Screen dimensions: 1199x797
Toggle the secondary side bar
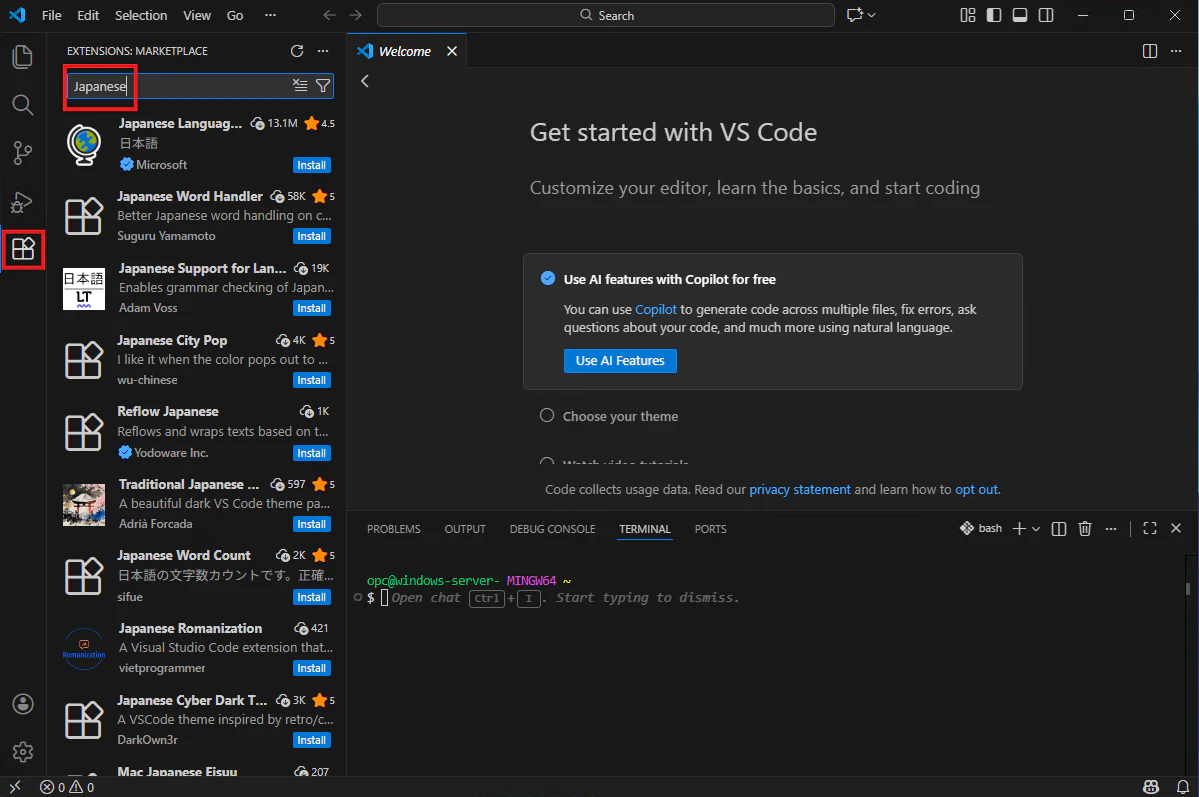1046,15
